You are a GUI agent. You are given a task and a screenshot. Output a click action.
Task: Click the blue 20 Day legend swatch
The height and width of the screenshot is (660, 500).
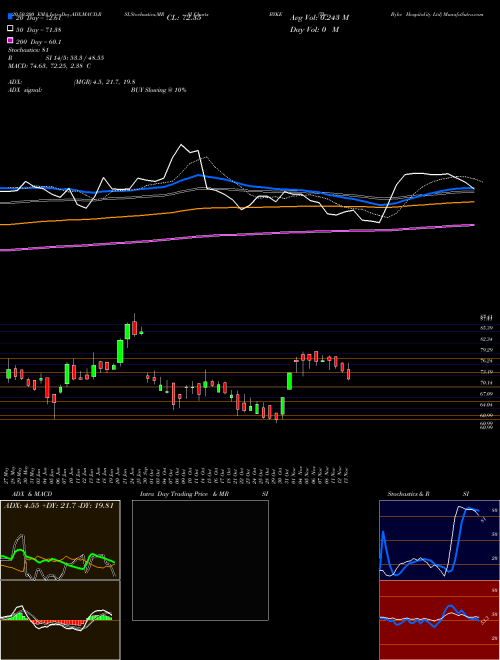10,16
